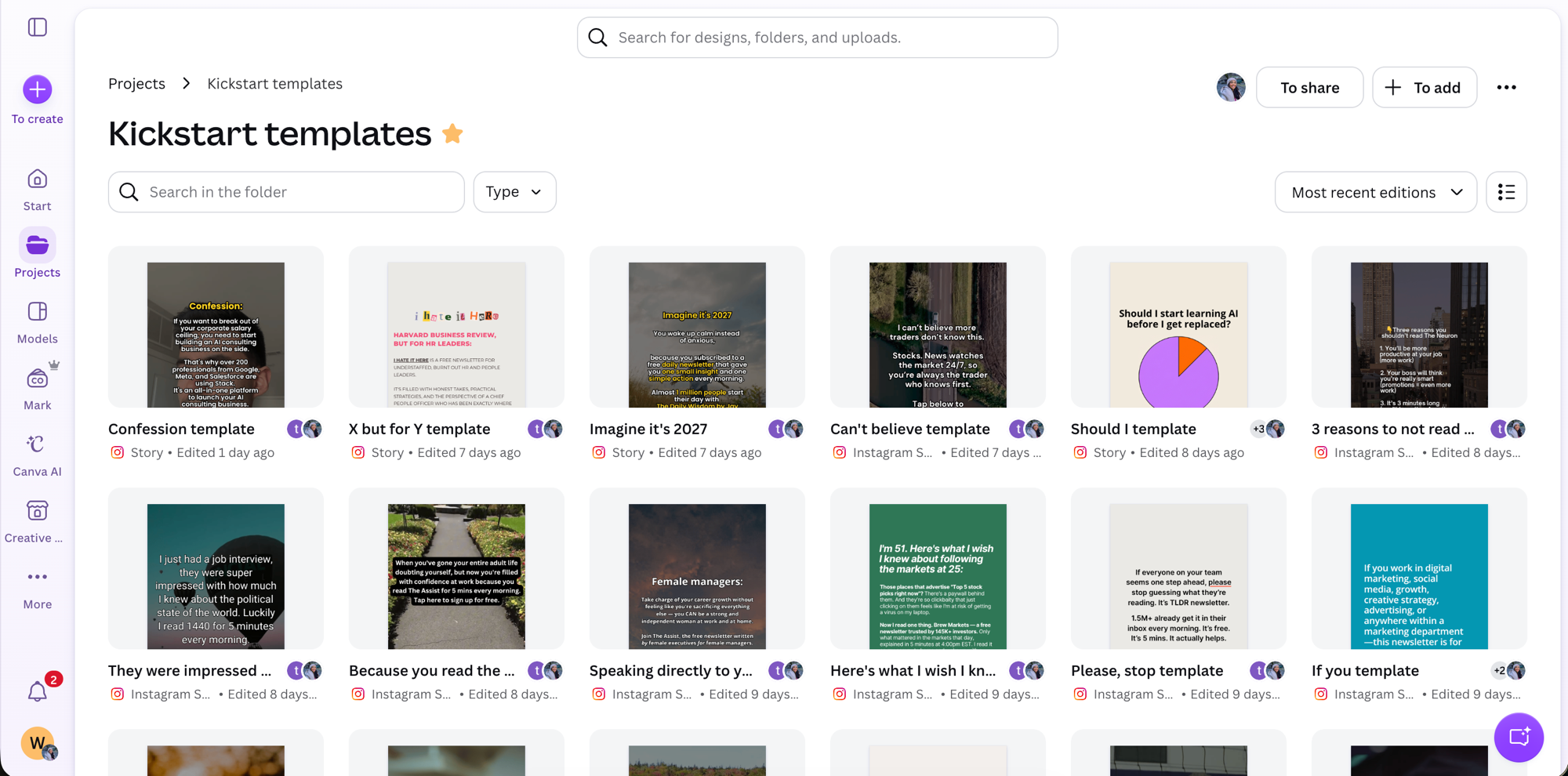Click the To add button

point(1425,88)
